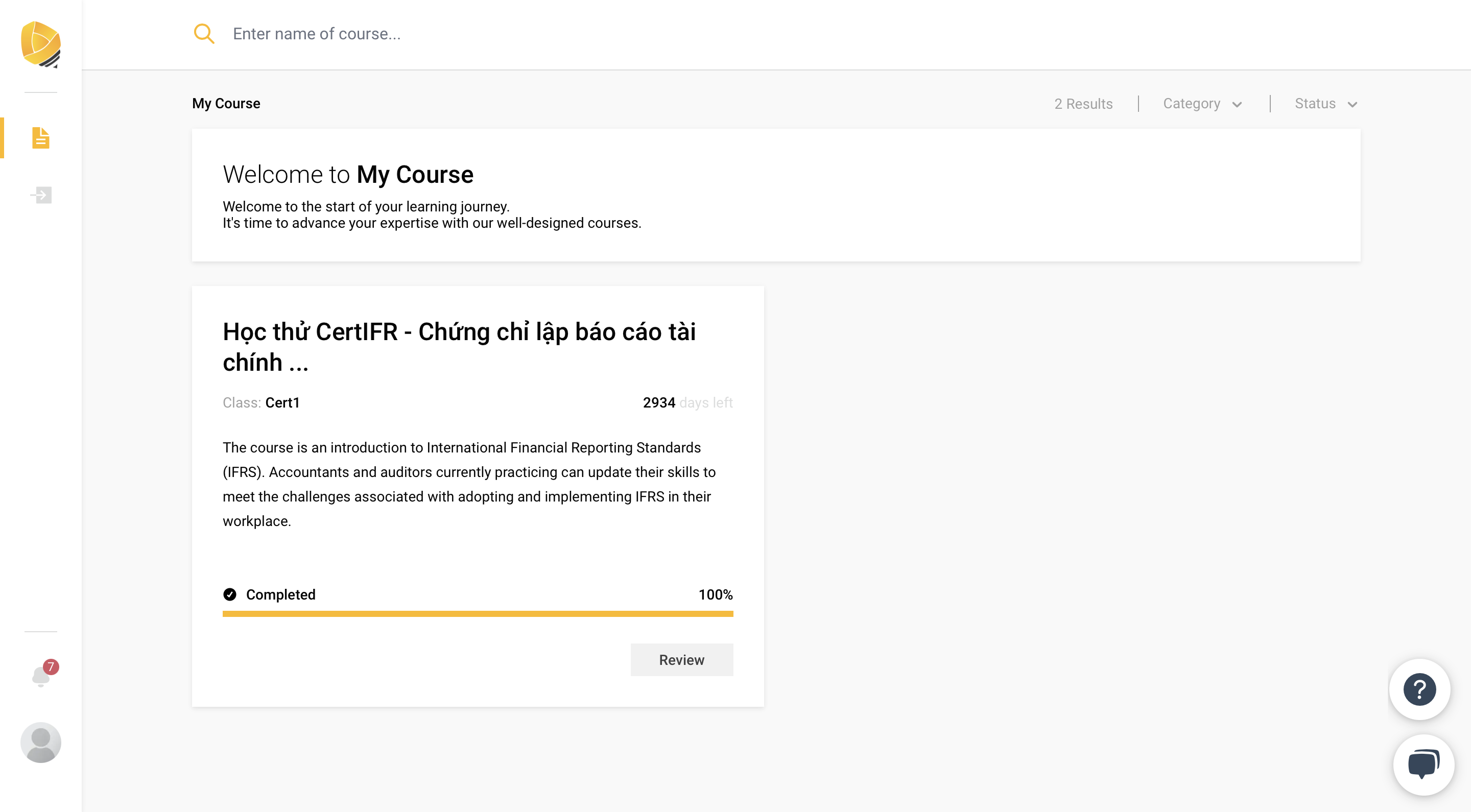The image size is (1471, 812).
Task: Expand the Status filter dropdown
Action: point(1326,103)
